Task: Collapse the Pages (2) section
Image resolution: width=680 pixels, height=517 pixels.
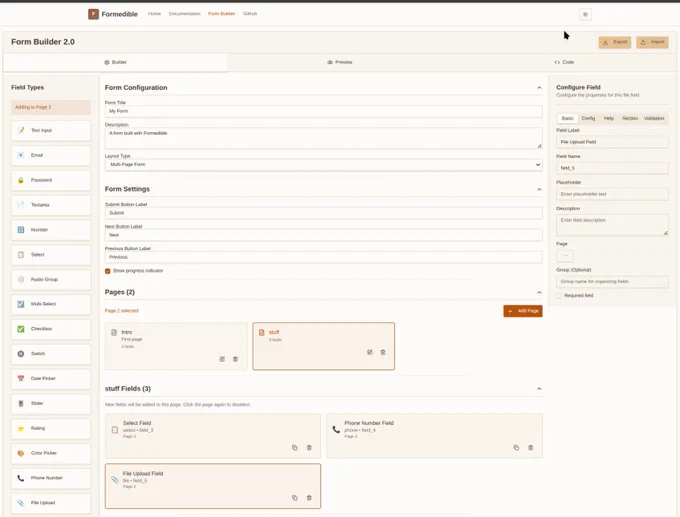Action: click(x=539, y=292)
